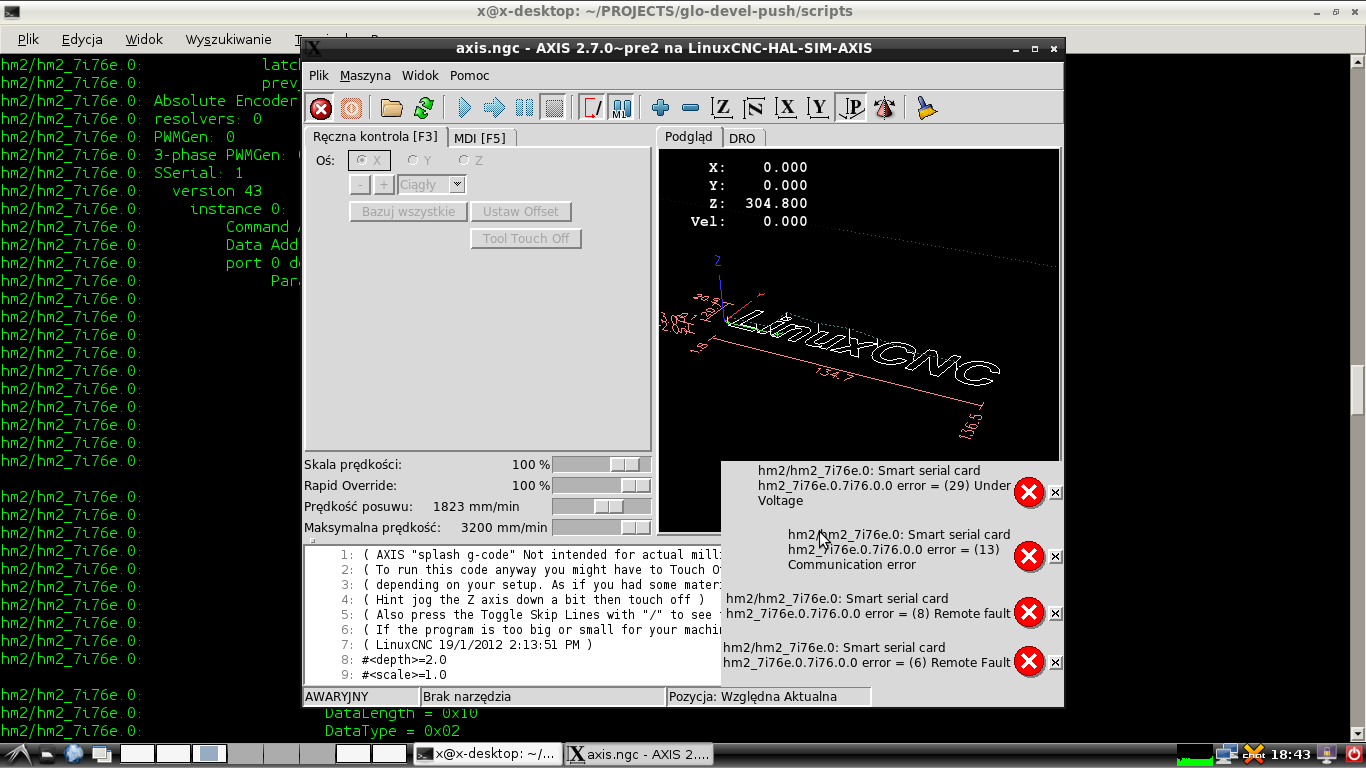The width and height of the screenshot is (1366, 768).
Task: Toggle the machine power icon
Action: 351,108
